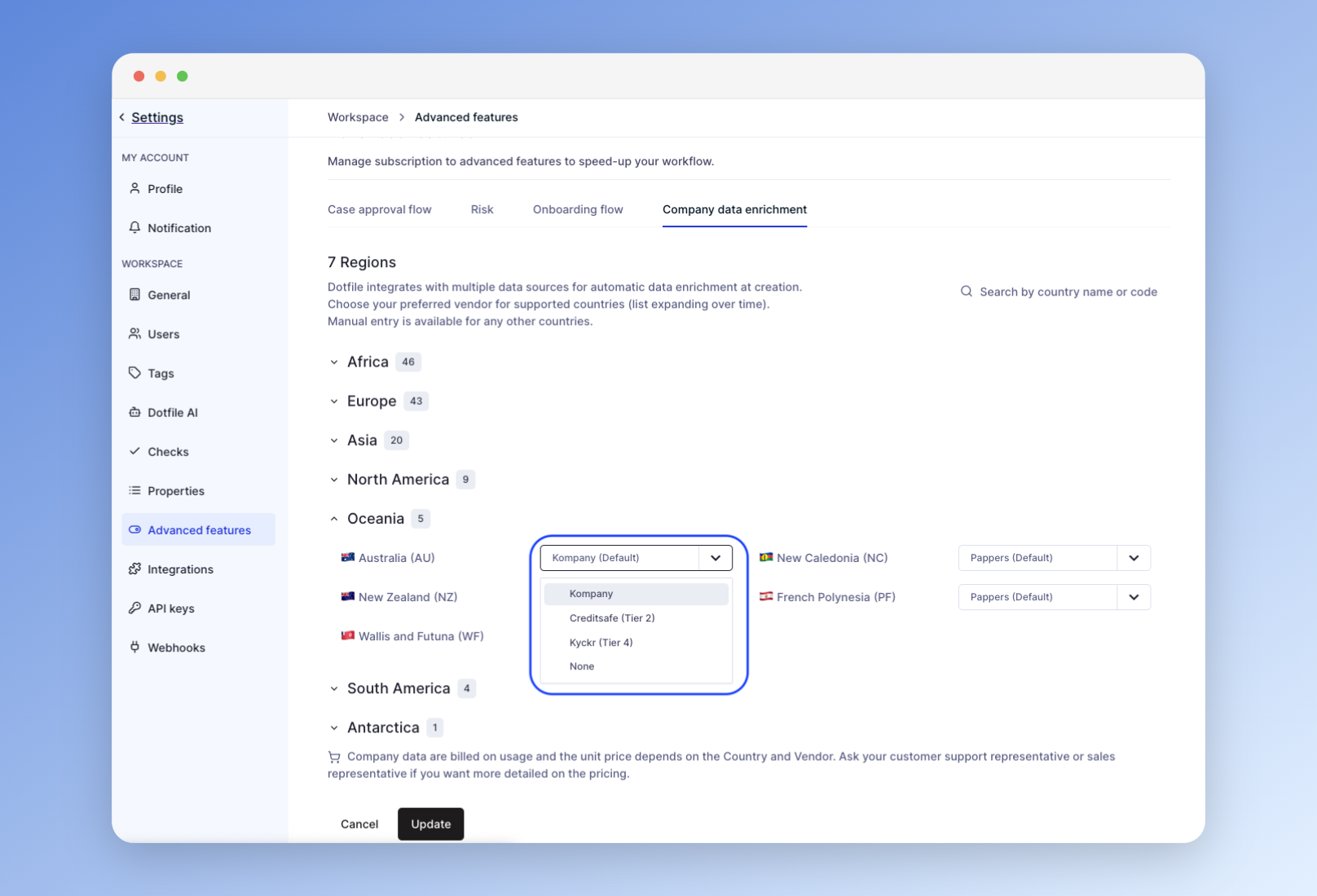
Task: Click the Dotfile AI robot icon
Action: click(x=134, y=412)
